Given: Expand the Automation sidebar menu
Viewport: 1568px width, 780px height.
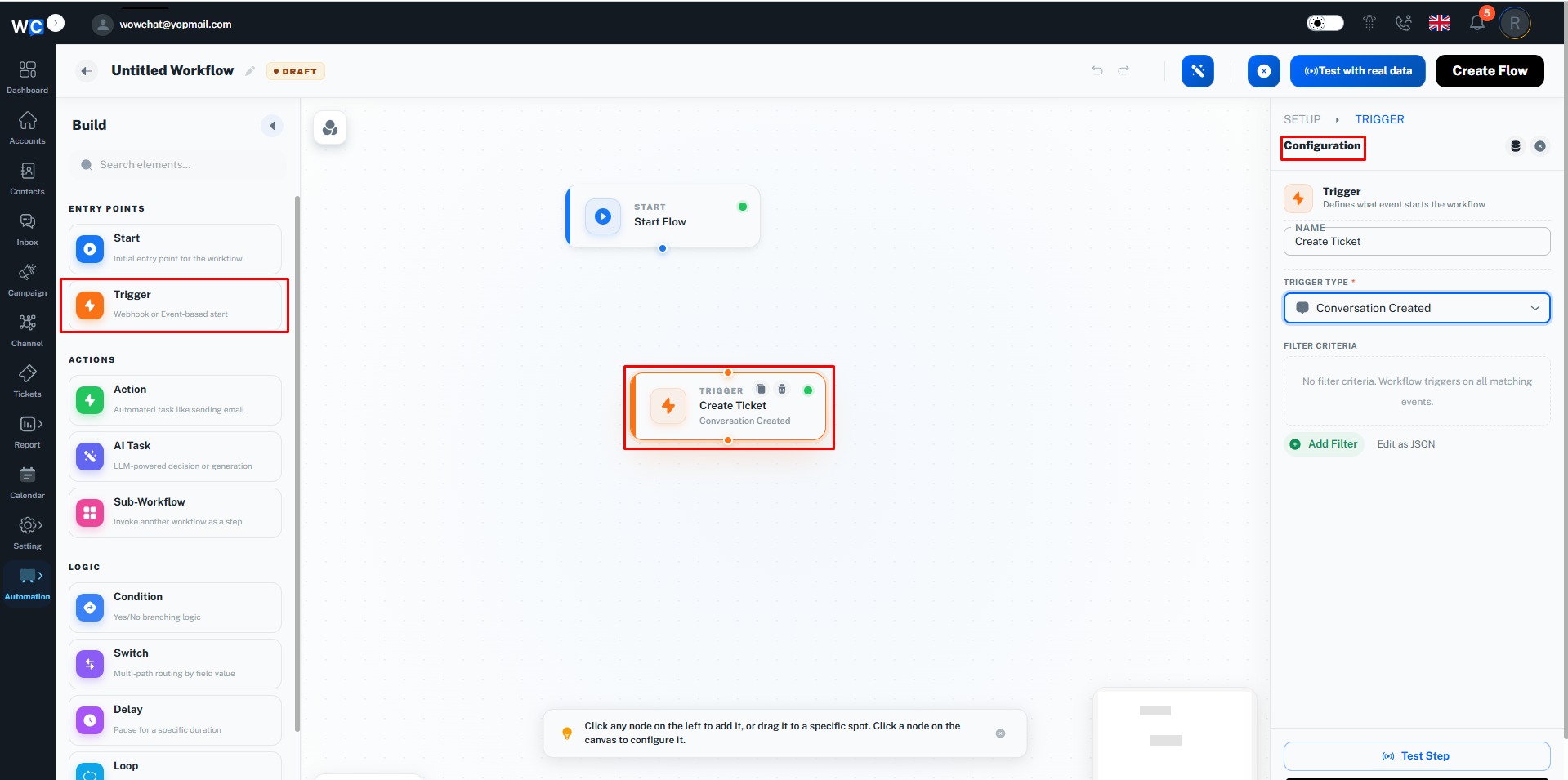Looking at the screenshot, I should [x=27, y=583].
